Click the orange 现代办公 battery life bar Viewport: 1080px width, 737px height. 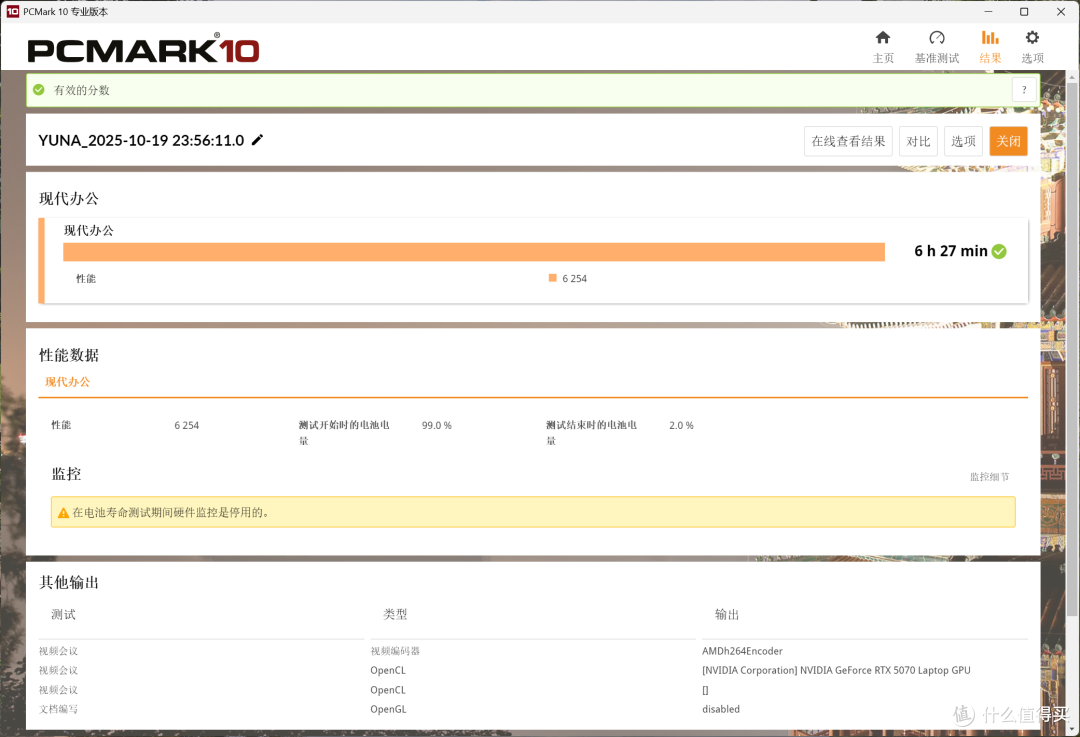point(474,252)
